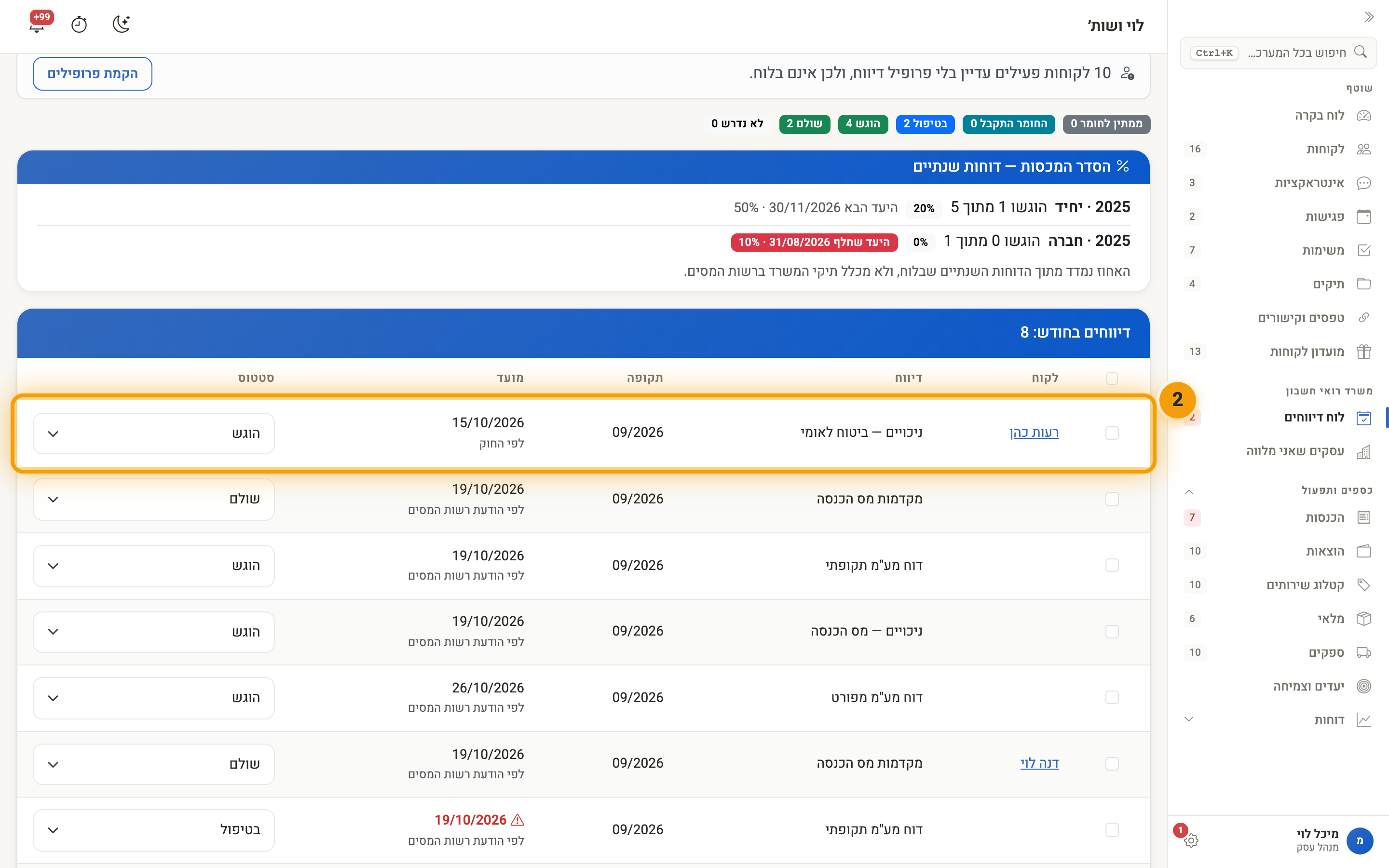Open status dropdown for דוח מע"מ מפורט

click(154, 698)
